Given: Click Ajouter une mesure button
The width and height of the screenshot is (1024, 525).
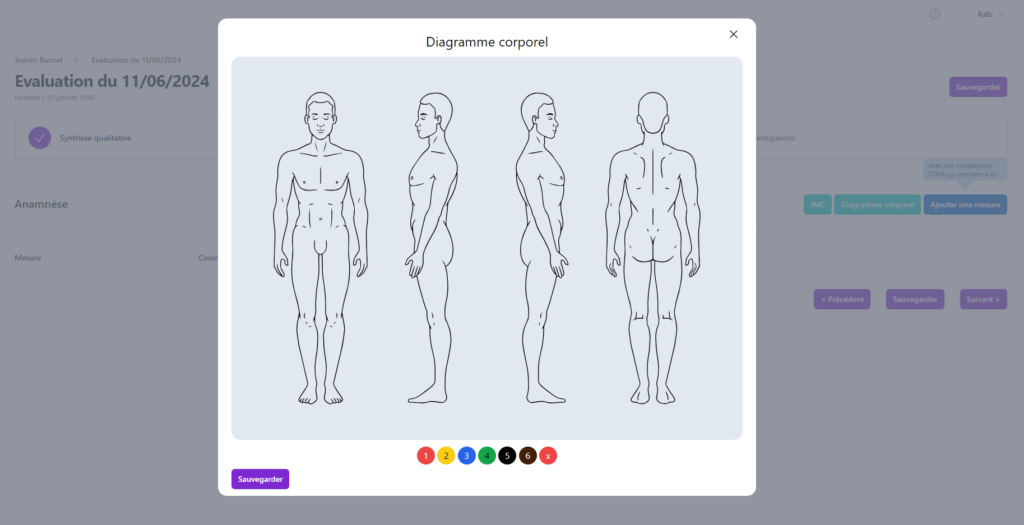Looking at the screenshot, I should pyautogui.click(x=965, y=204).
